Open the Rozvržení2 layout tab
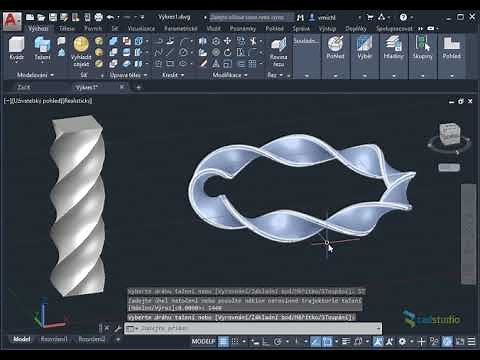The width and height of the screenshot is (480, 360). coord(92,339)
